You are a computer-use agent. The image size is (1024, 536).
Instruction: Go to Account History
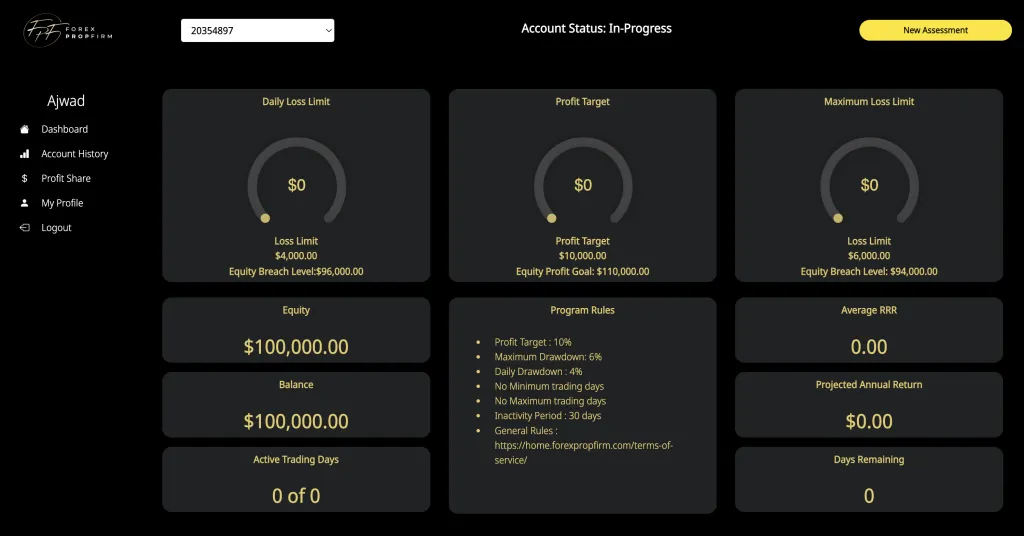pyautogui.click(x=74, y=154)
